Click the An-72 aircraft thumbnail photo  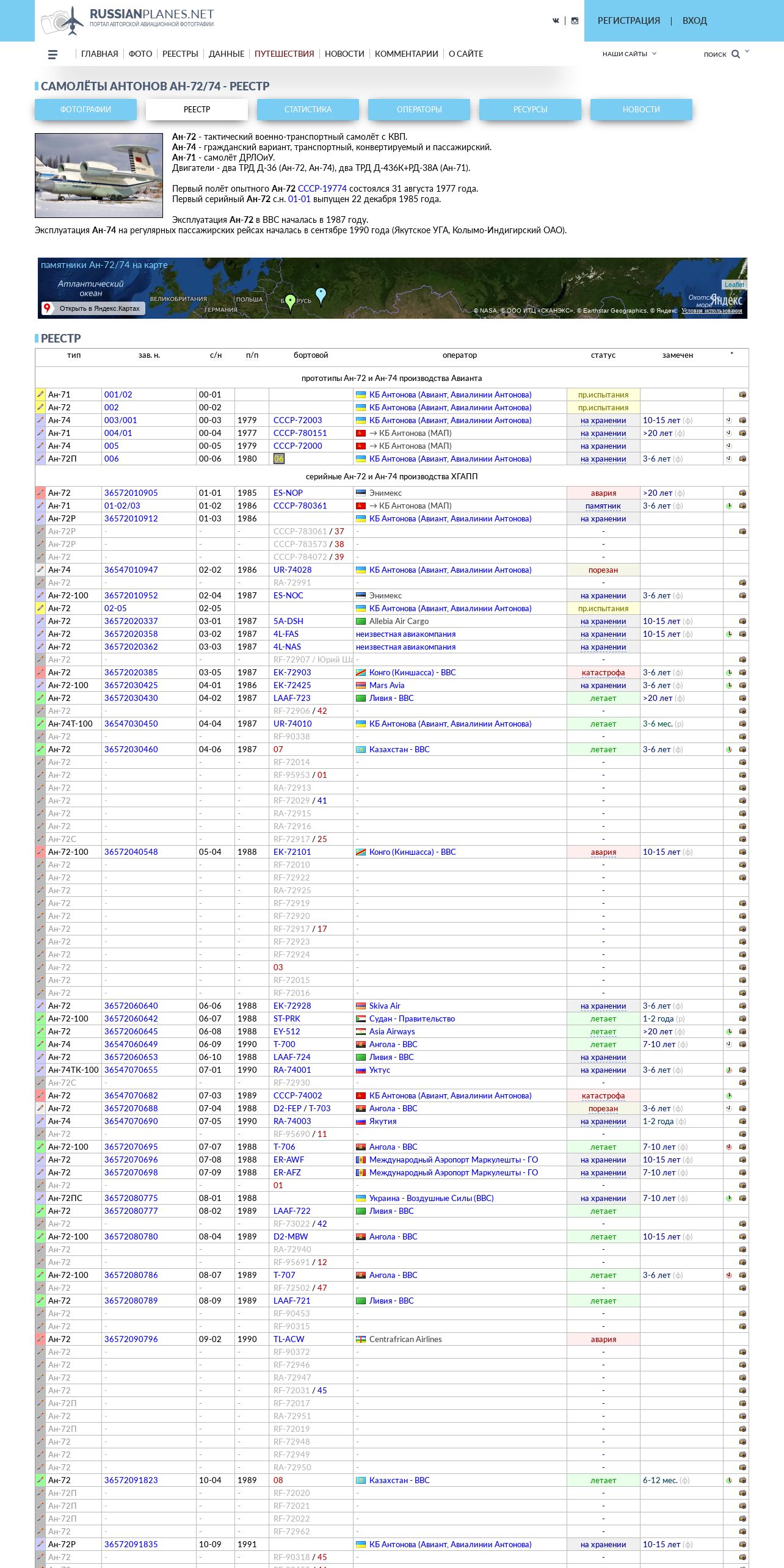coord(99,175)
